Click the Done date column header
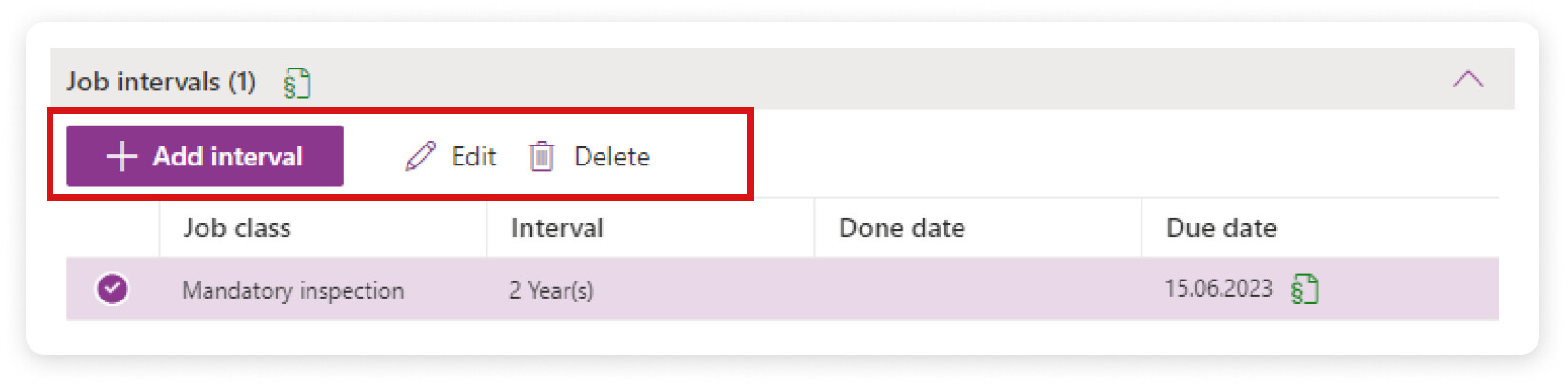Viewport: 1568px width, 387px height. pyautogui.click(x=902, y=228)
